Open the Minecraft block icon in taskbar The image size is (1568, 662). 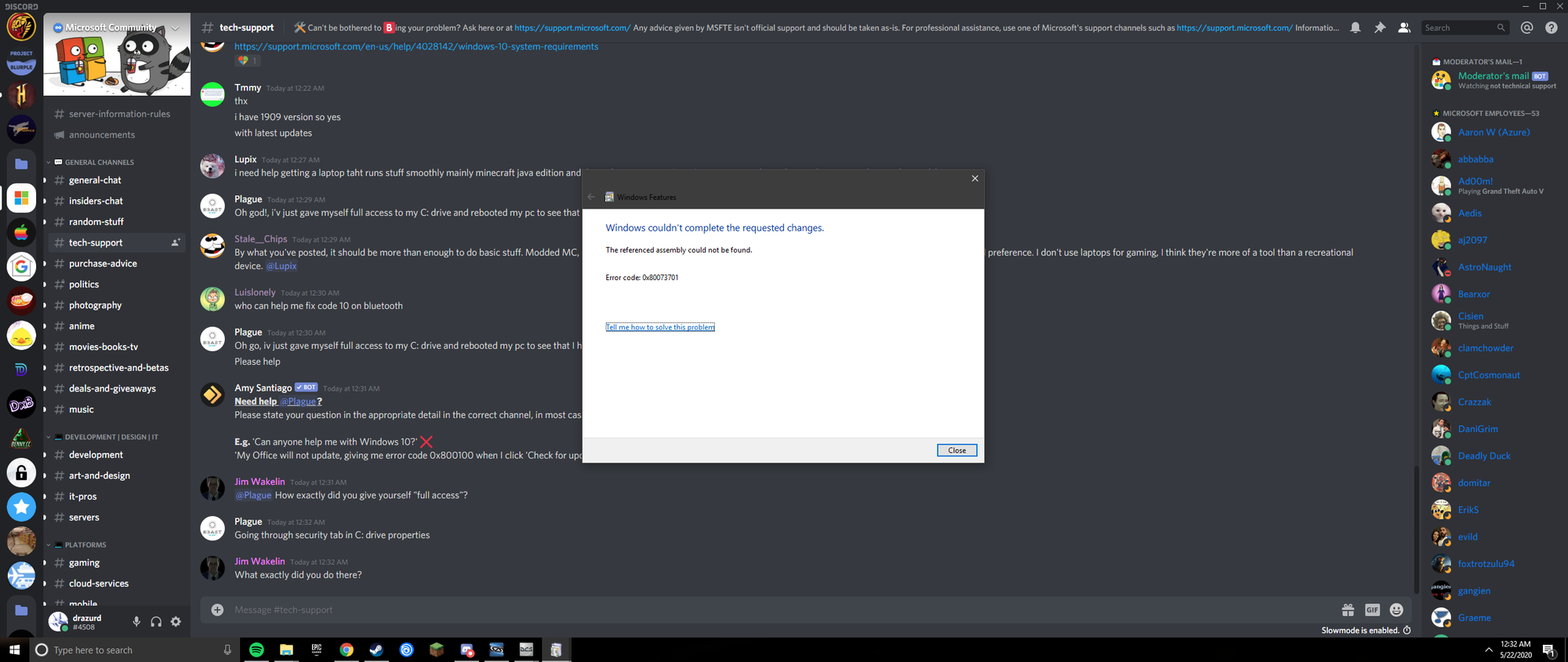pyautogui.click(x=437, y=649)
